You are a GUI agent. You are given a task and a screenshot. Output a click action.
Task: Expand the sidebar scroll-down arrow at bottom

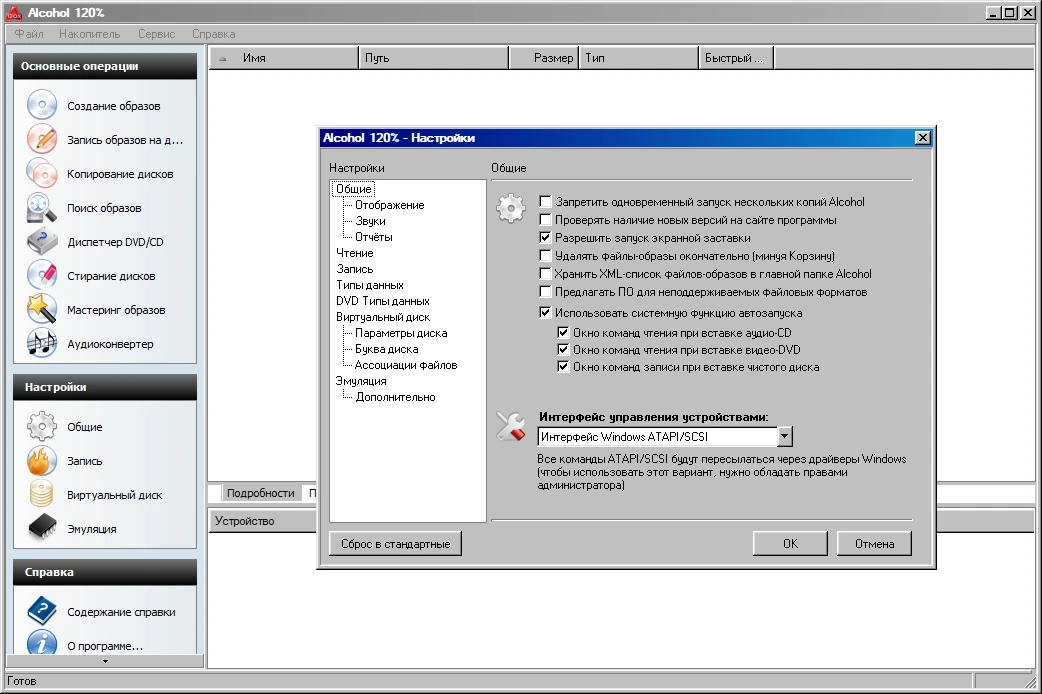[105, 661]
